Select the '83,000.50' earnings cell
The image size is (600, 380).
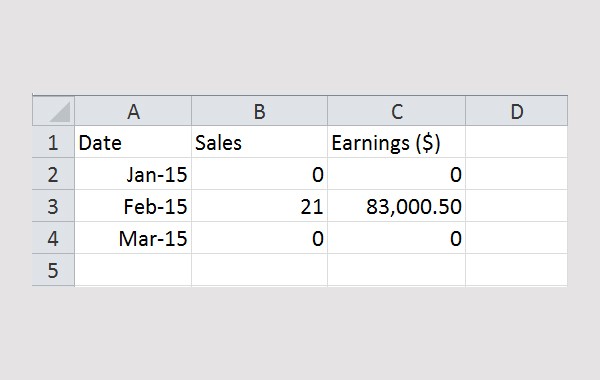point(396,206)
